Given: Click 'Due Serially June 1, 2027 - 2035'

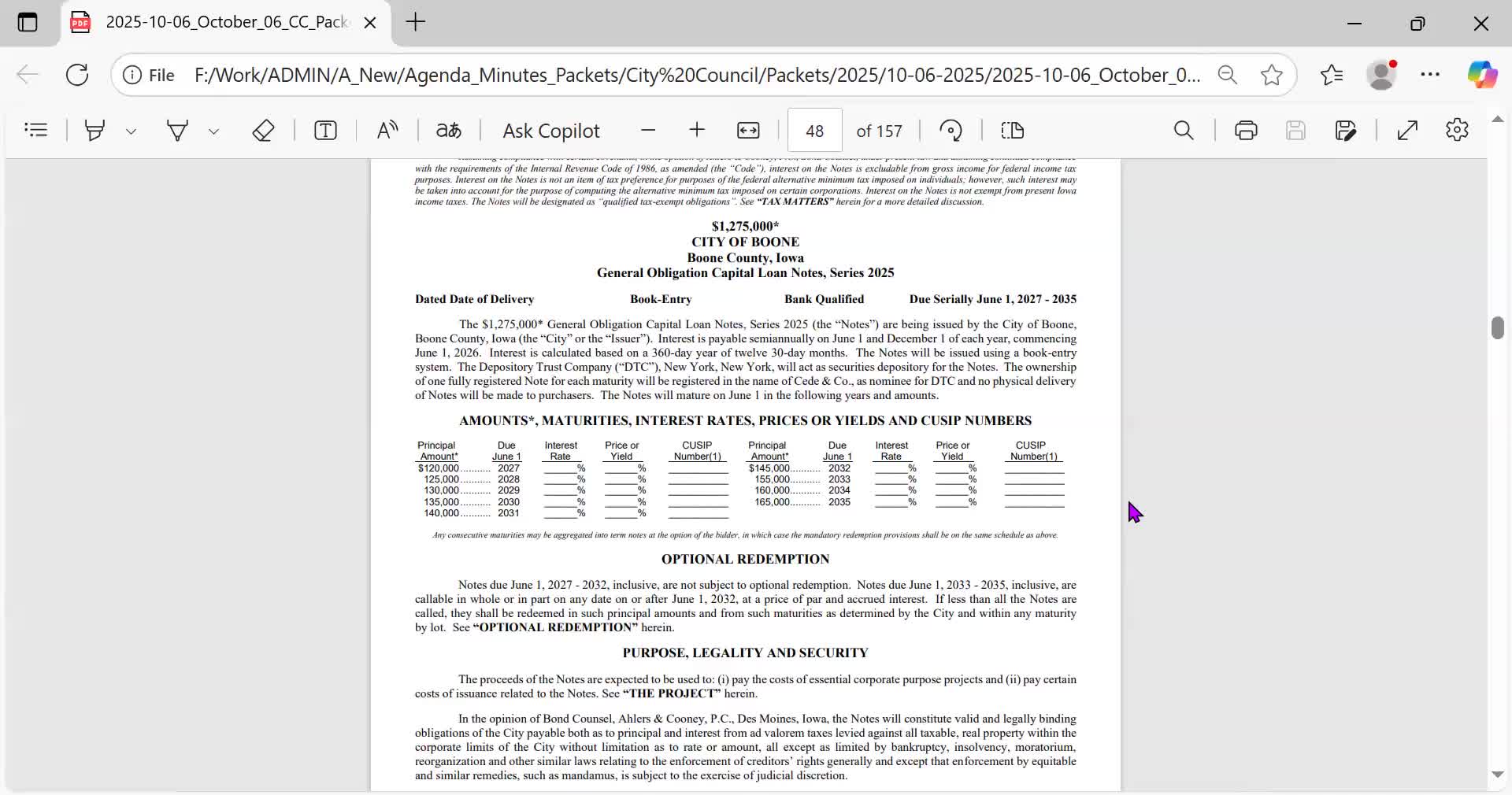Looking at the screenshot, I should click(x=992, y=299).
